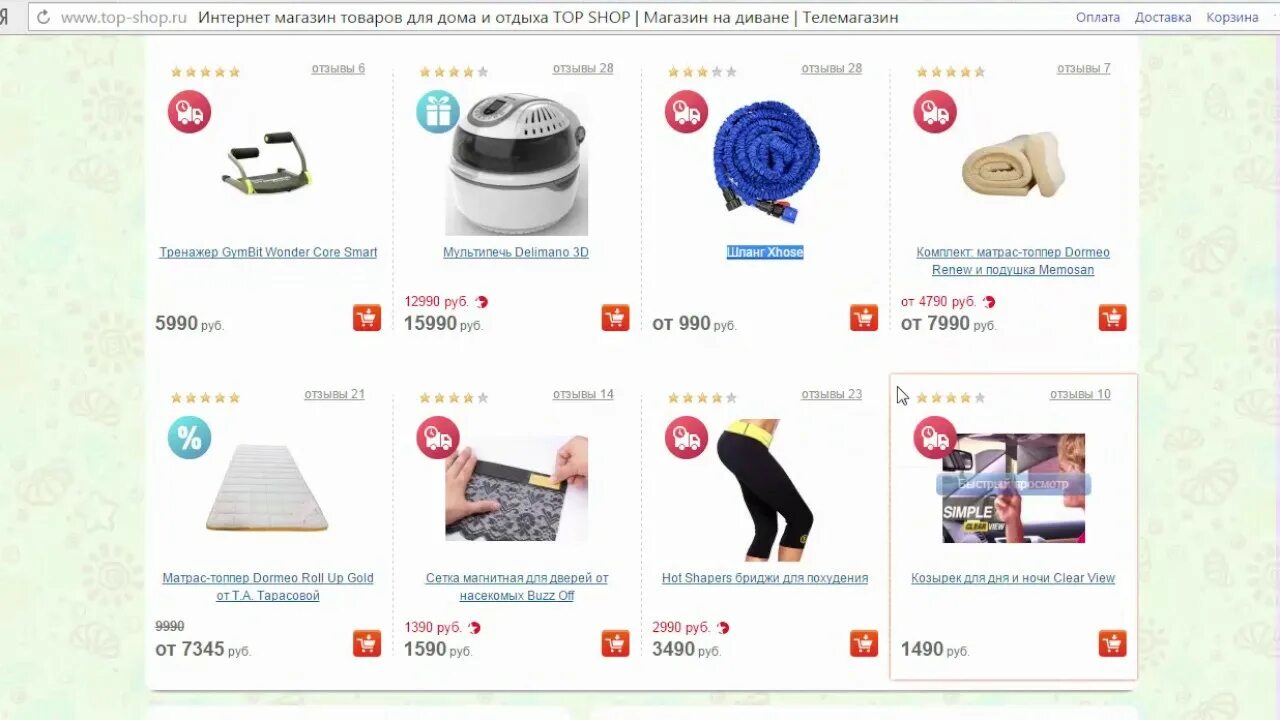
Task: Add Hot Shapers бриджи to cart
Action: pos(864,643)
